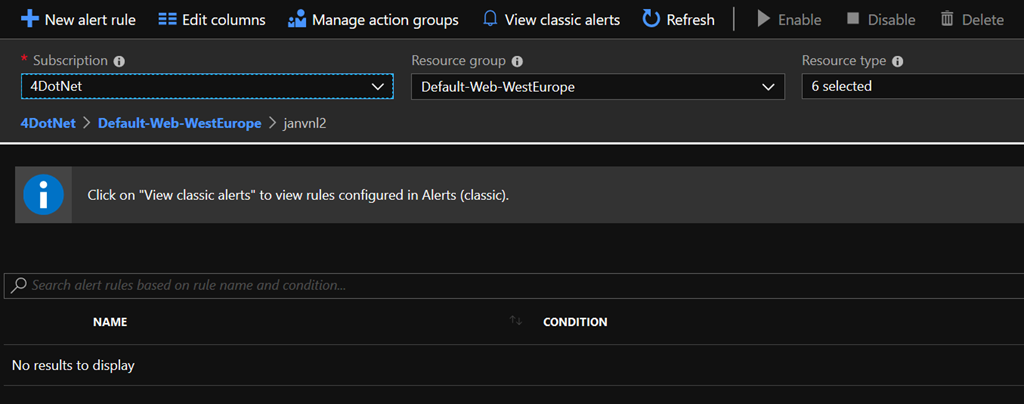Click the plus icon for New alert rule
The height and width of the screenshot is (404, 1024).
click(x=30, y=19)
